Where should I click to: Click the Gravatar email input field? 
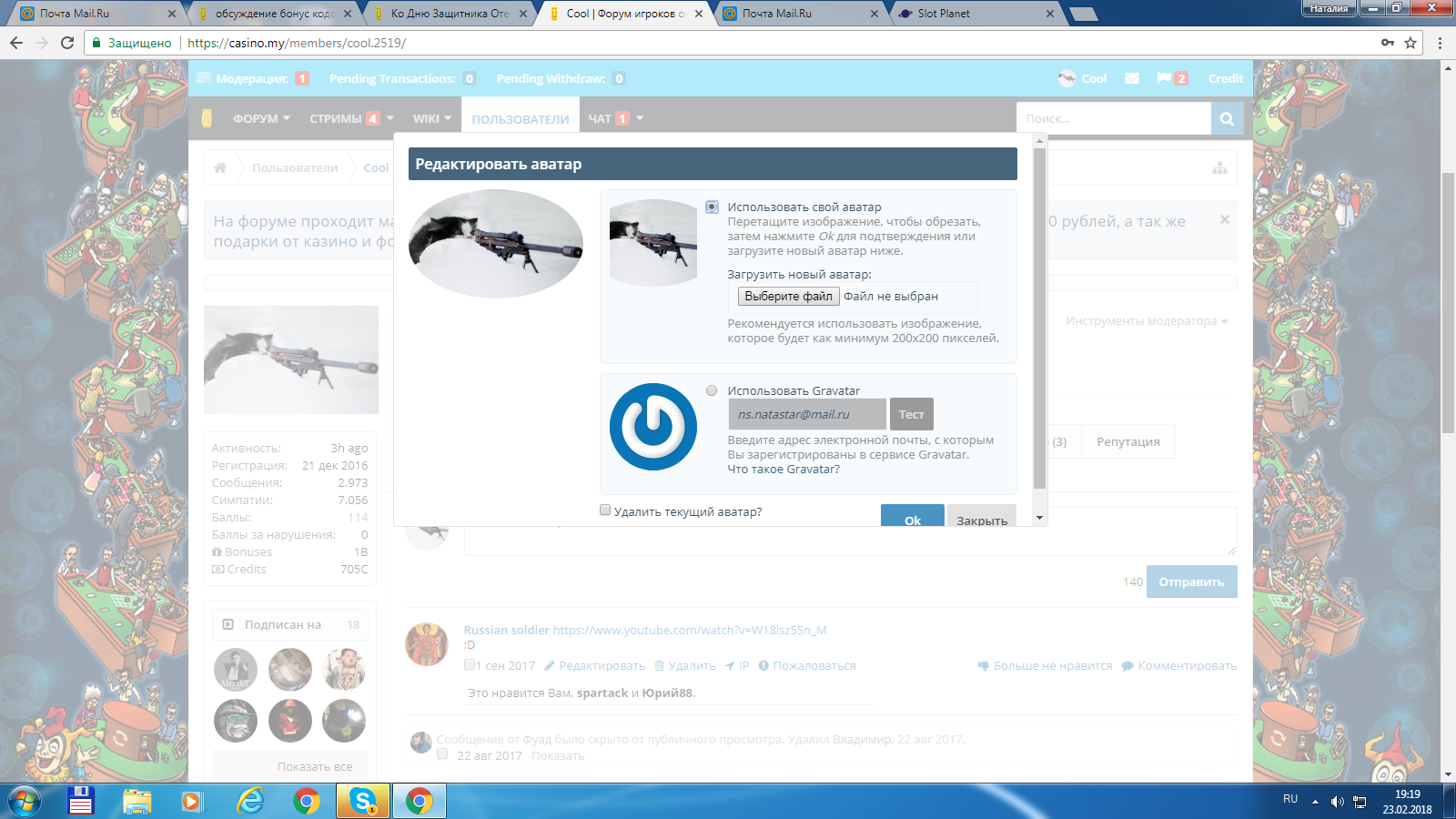tap(806, 414)
